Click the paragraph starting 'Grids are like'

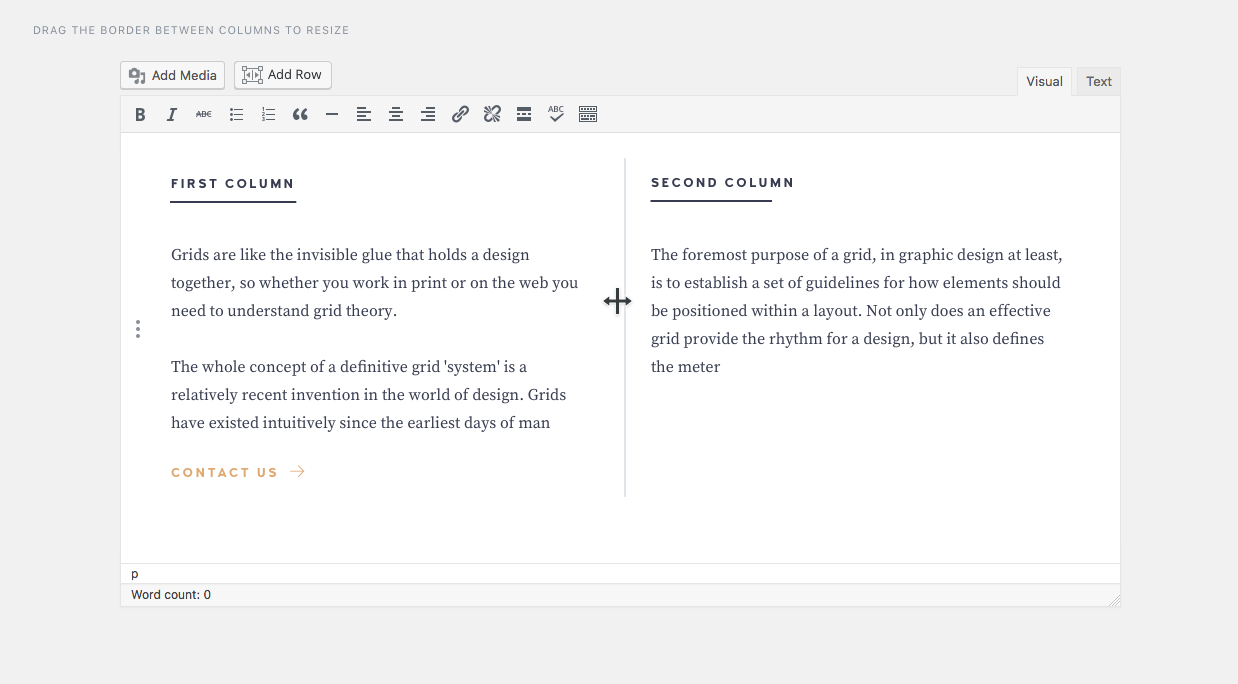[x=375, y=283]
